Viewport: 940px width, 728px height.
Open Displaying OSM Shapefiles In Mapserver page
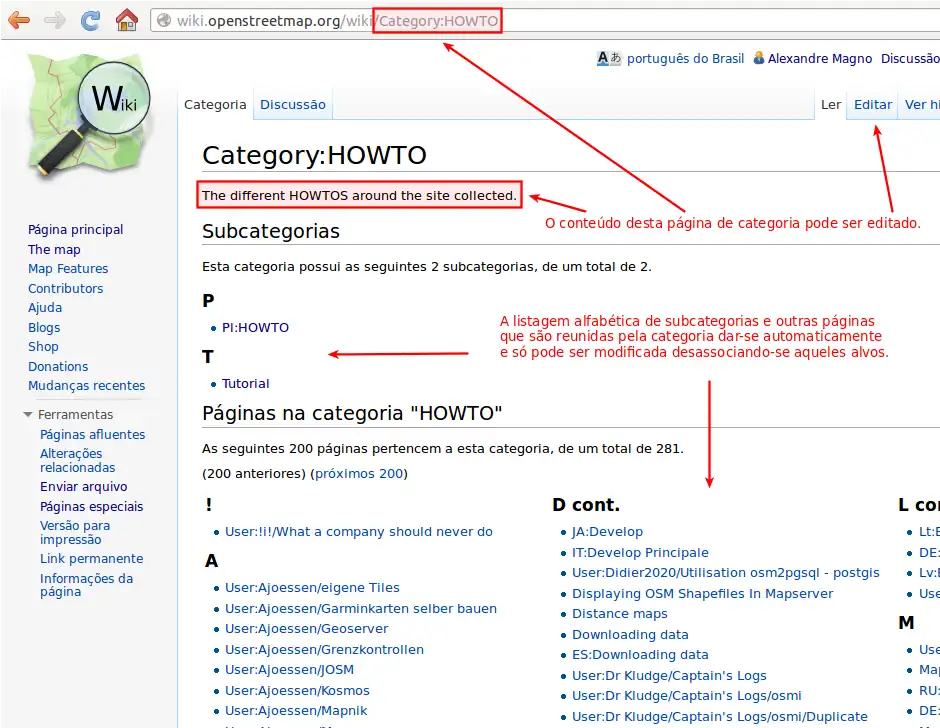pyautogui.click(x=702, y=593)
